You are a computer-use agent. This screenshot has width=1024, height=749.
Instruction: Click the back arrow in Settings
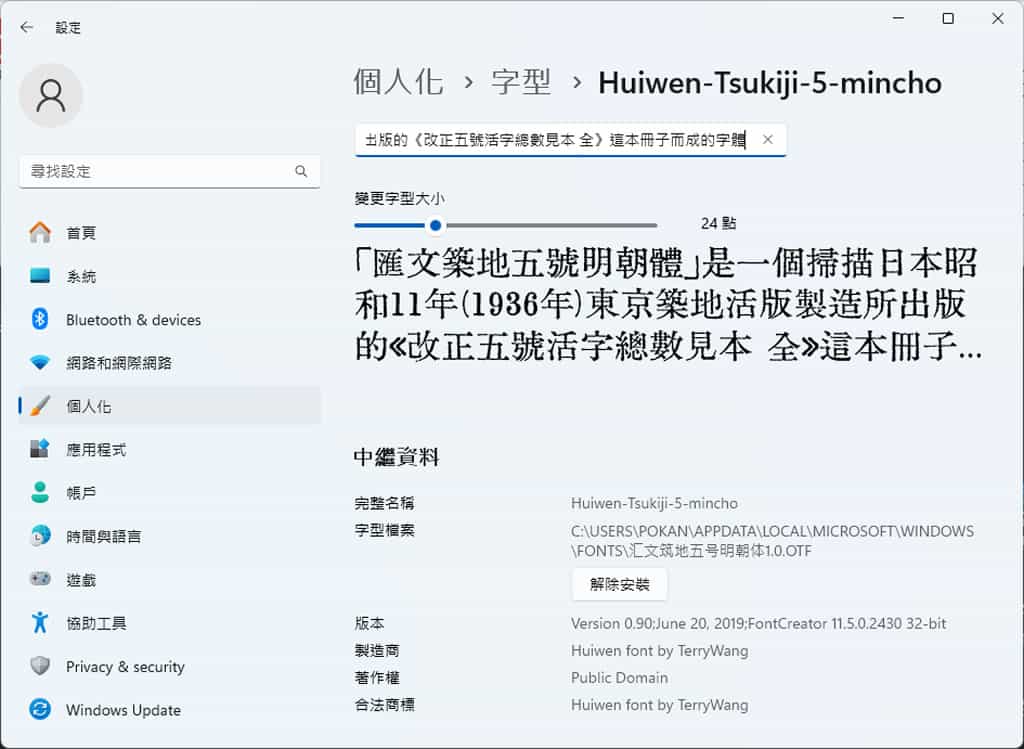click(26, 27)
